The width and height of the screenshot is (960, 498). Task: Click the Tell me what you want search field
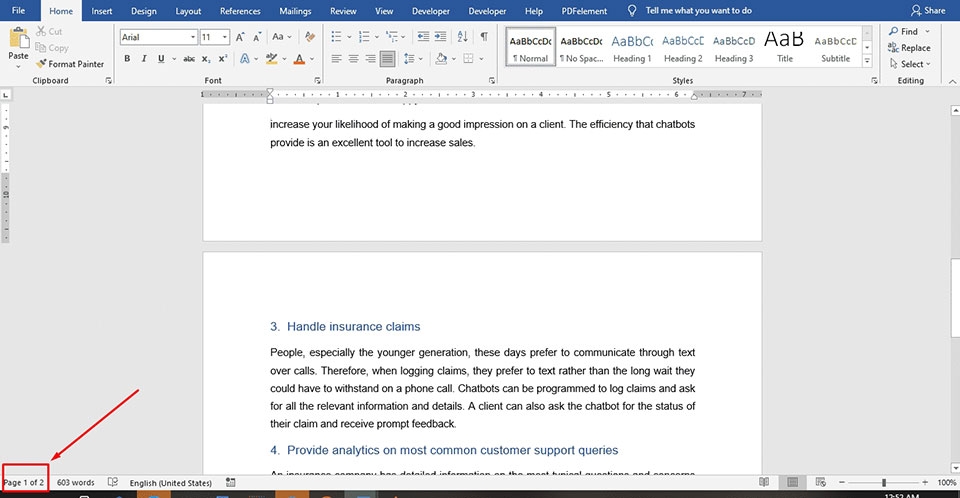pyautogui.click(x=699, y=10)
